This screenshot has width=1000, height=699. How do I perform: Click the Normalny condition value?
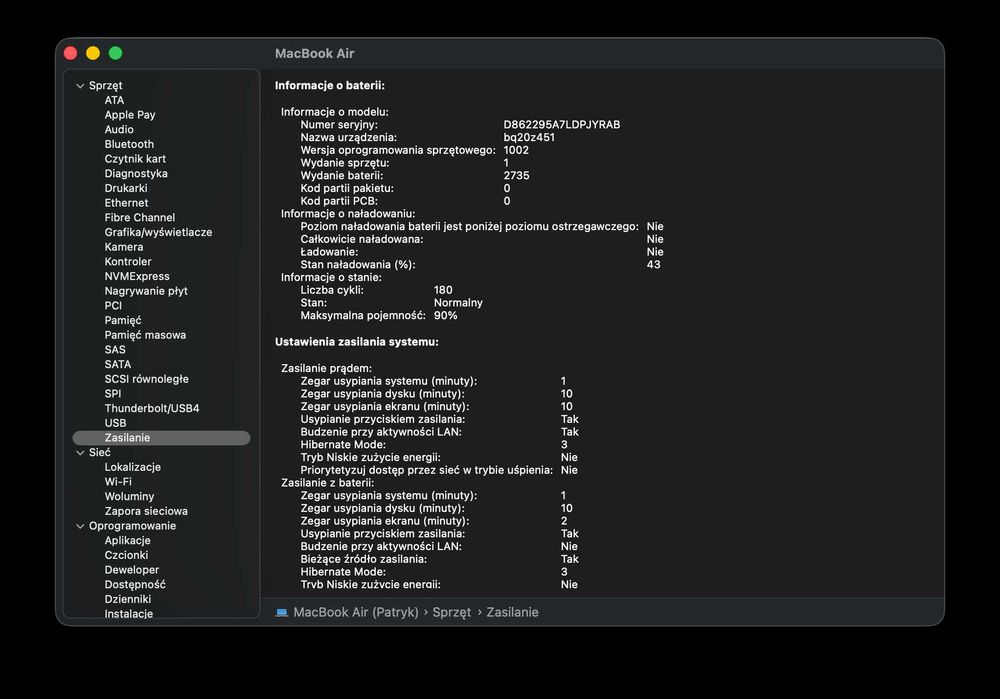tap(458, 303)
